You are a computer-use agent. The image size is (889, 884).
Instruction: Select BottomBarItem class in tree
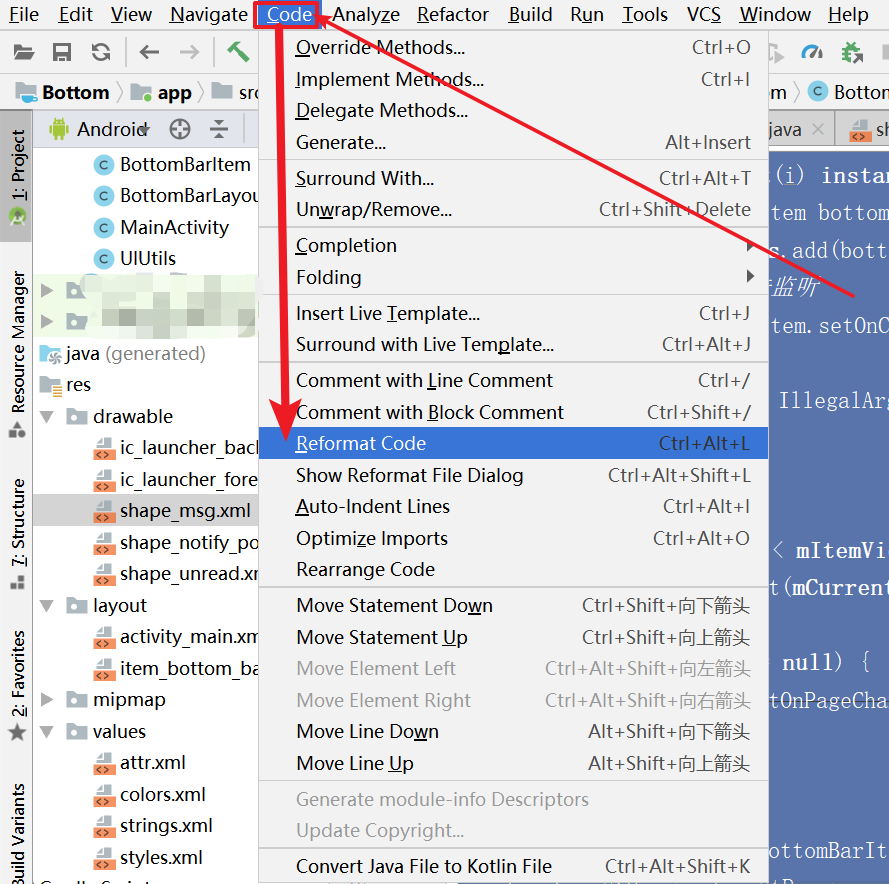coord(172,164)
